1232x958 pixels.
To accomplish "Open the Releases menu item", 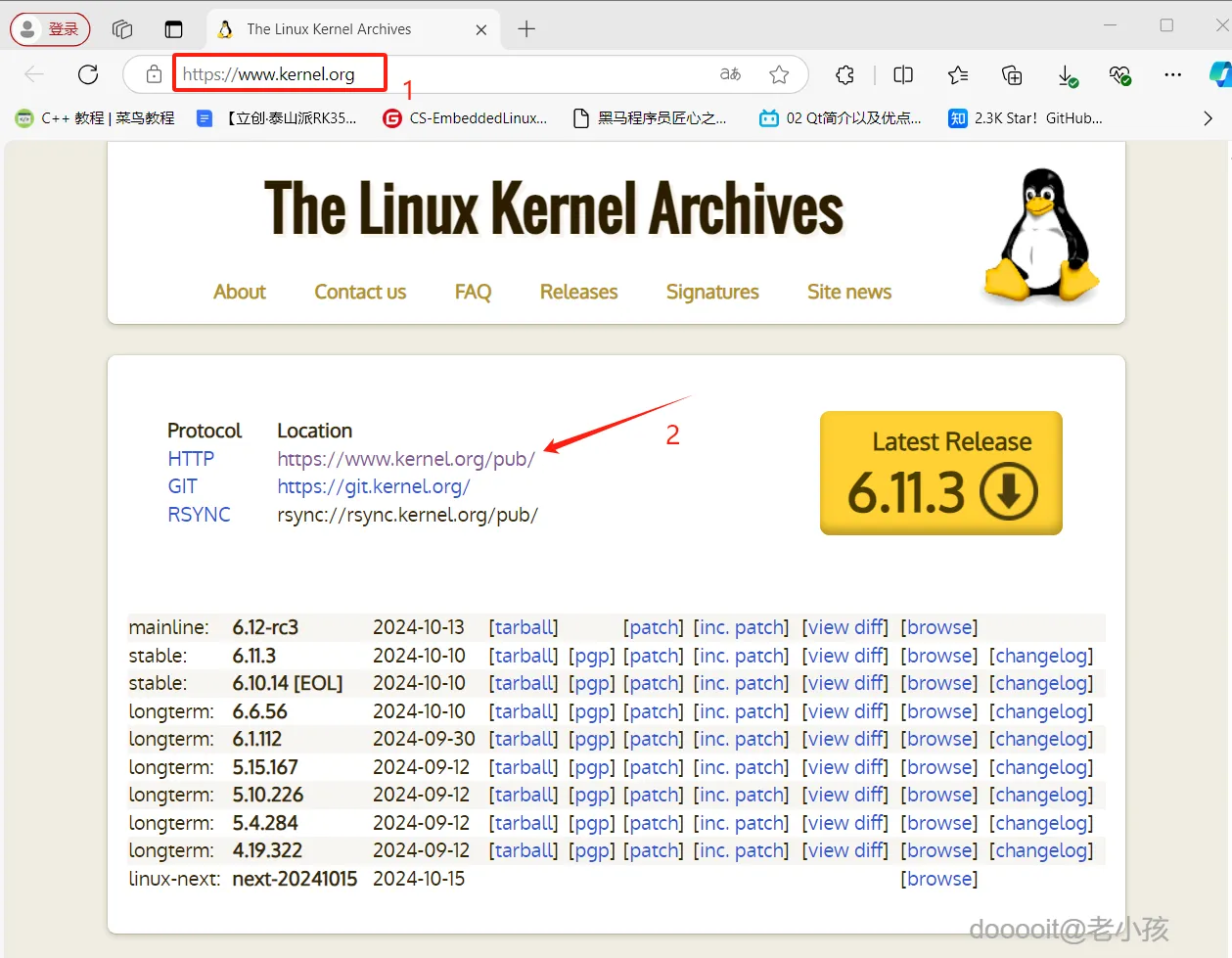I will pyautogui.click(x=578, y=292).
